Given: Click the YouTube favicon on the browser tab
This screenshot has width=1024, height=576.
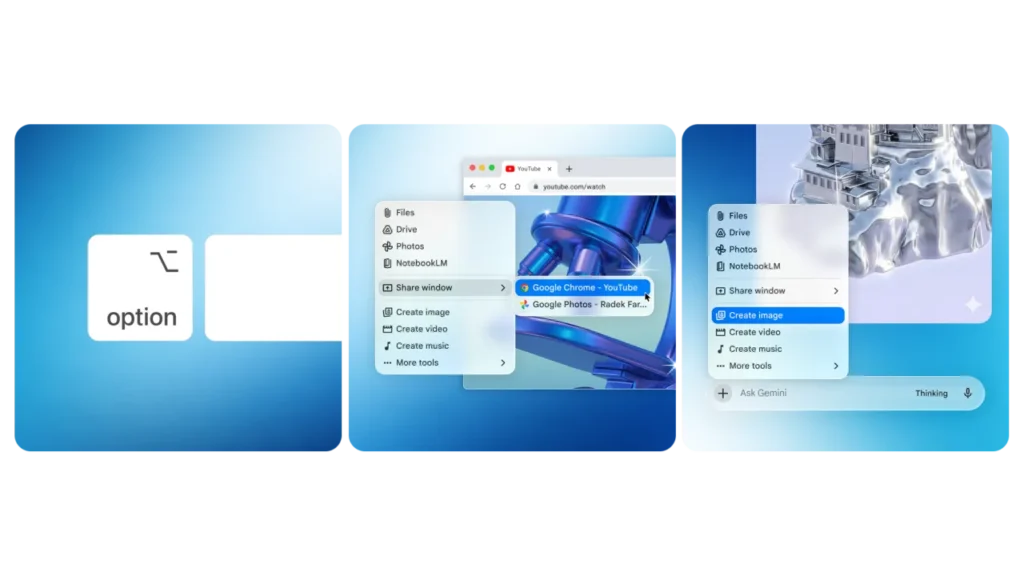Looking at the screenshot, I should (x=512, y=169).
